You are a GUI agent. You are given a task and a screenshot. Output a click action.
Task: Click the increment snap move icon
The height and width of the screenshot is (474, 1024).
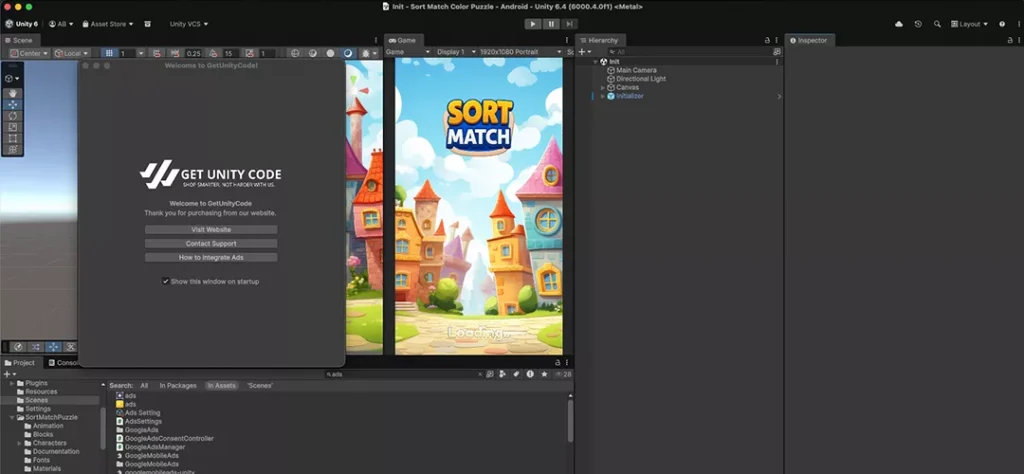click(175, 54)
